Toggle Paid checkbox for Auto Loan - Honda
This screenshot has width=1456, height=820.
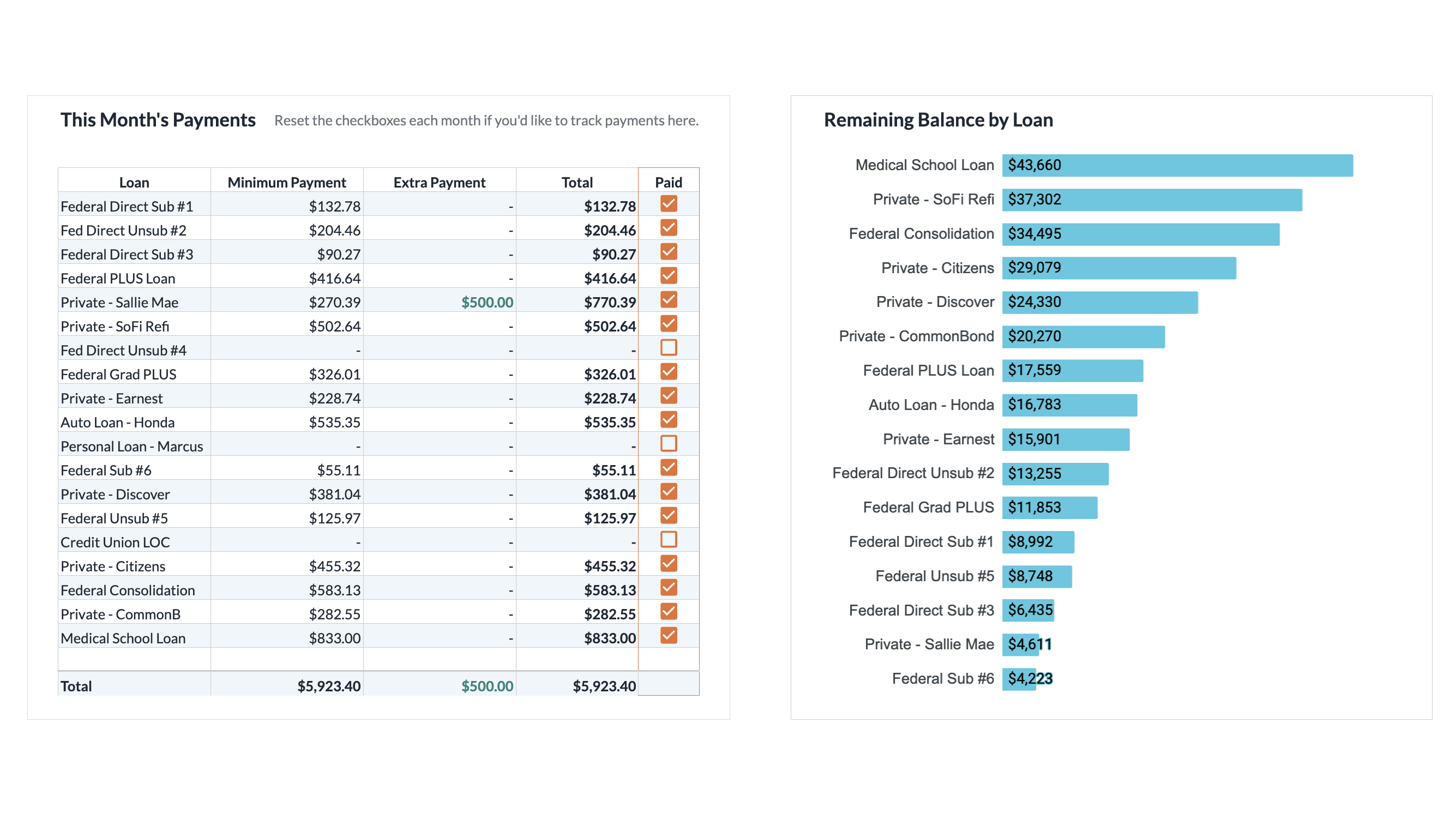(668, 420)
